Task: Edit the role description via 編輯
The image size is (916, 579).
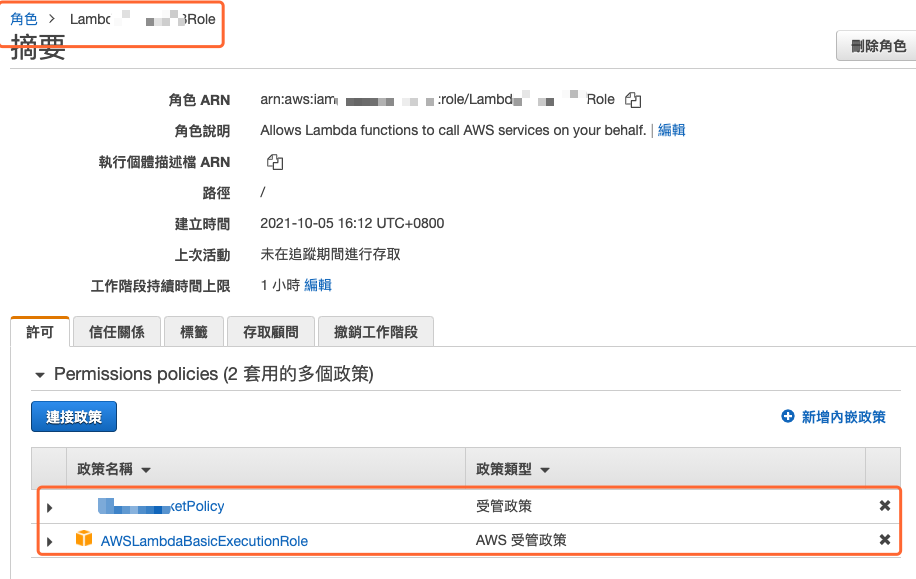Action: (x=671, y=130)
